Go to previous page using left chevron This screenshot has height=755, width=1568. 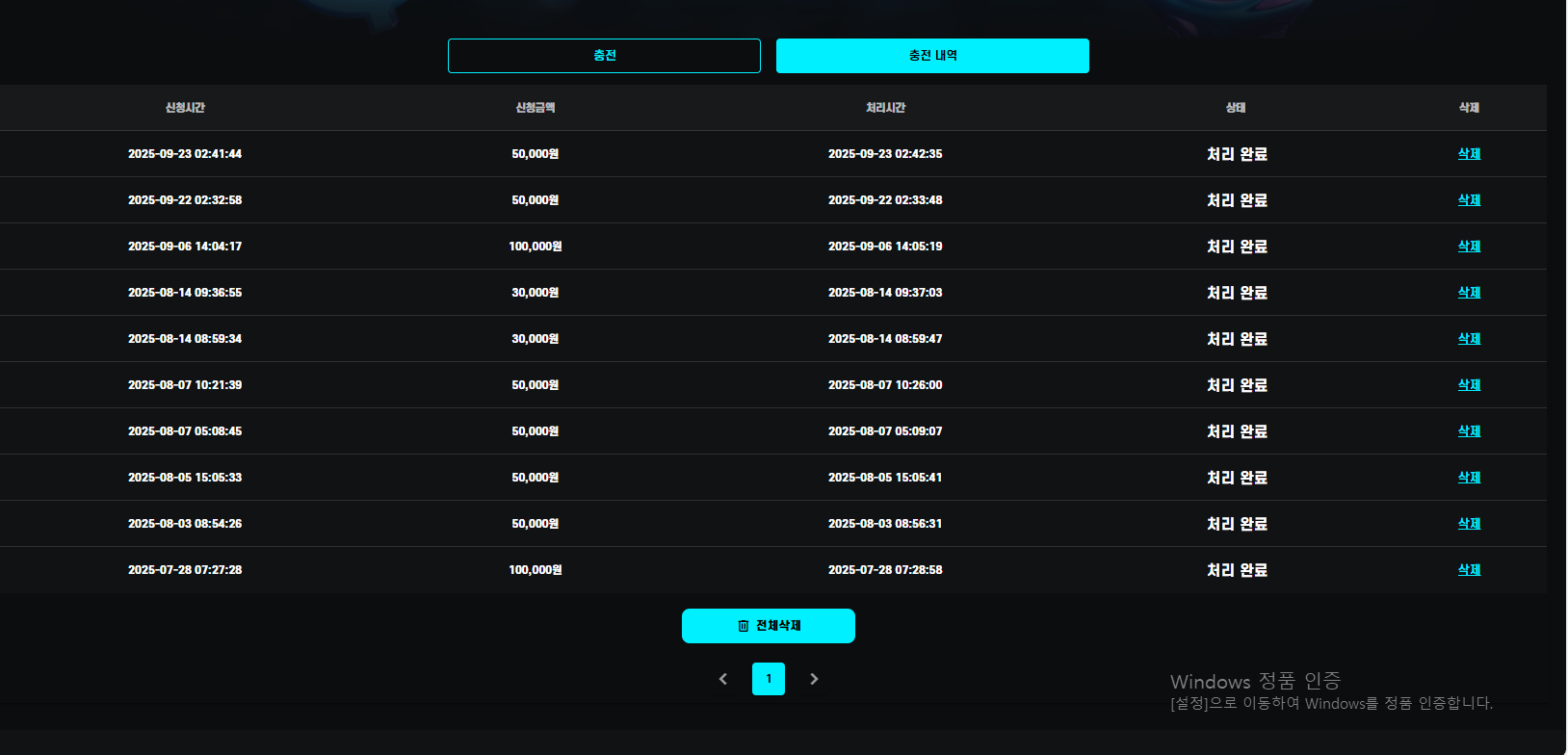point(723,679)
